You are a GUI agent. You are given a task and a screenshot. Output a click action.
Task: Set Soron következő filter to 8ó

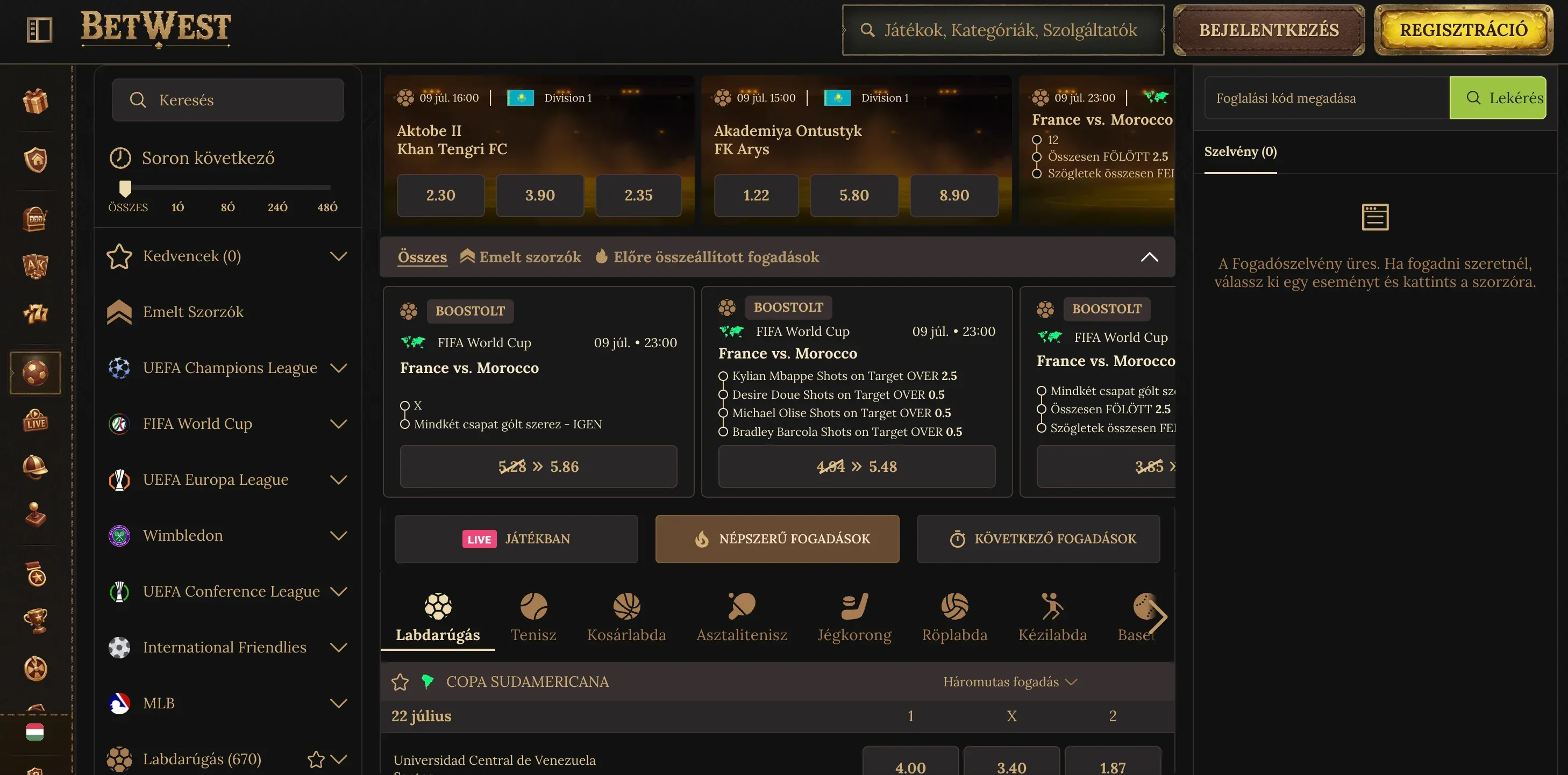pyautogui.click(x=227, y=207)
